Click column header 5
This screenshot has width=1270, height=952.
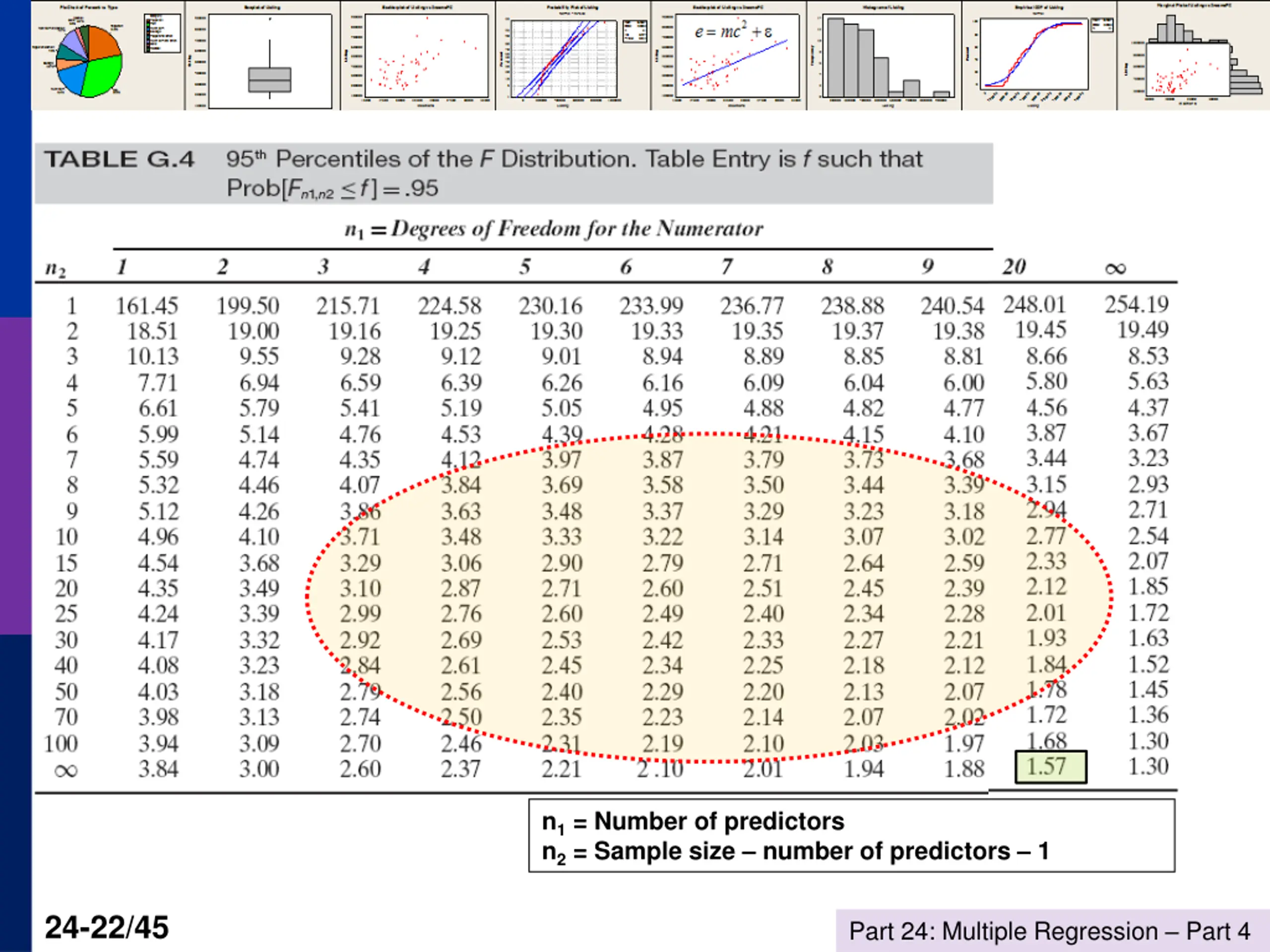525,267
